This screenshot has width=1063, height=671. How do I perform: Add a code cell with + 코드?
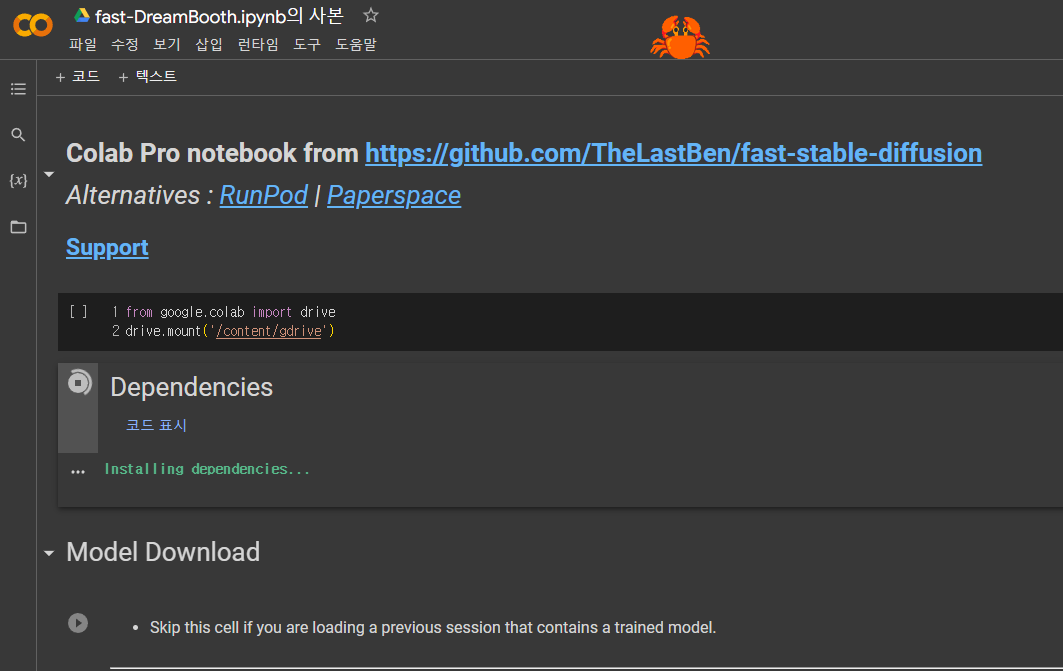[78, 77]
